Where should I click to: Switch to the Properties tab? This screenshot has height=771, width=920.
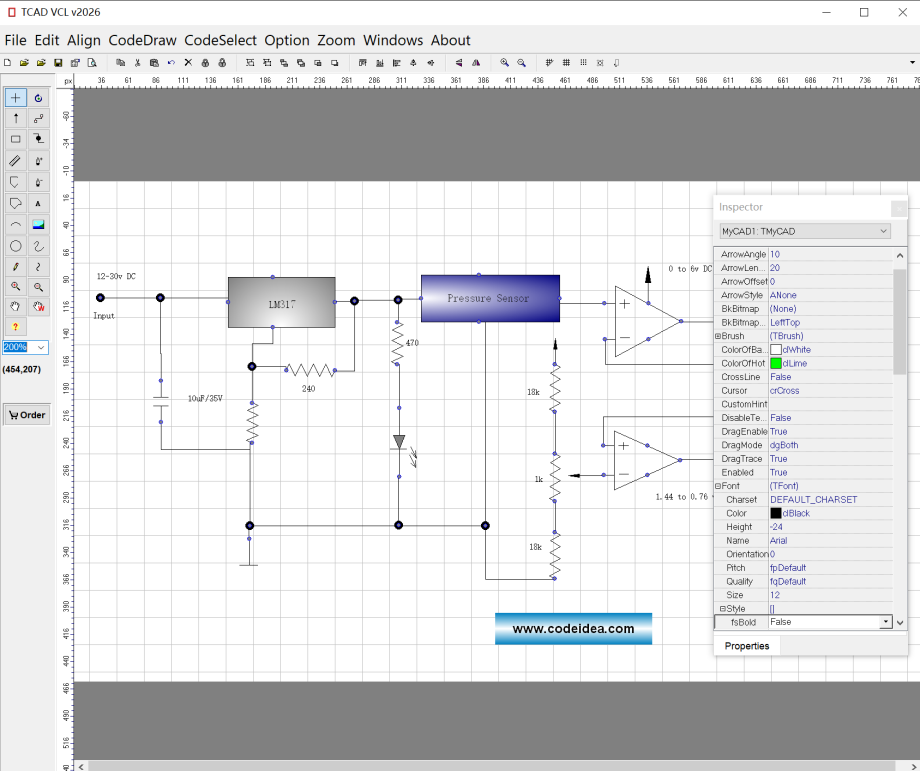coord(747,646)
